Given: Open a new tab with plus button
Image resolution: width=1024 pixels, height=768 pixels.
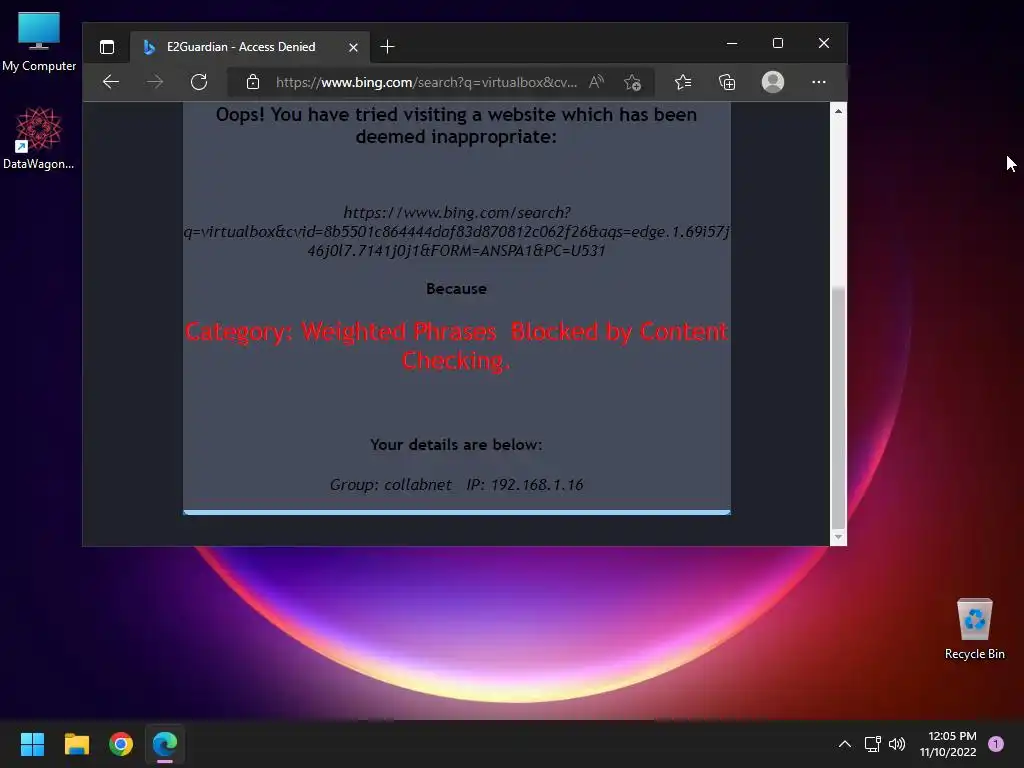Looking at the screenshot, I should click(x=387, y=47).
